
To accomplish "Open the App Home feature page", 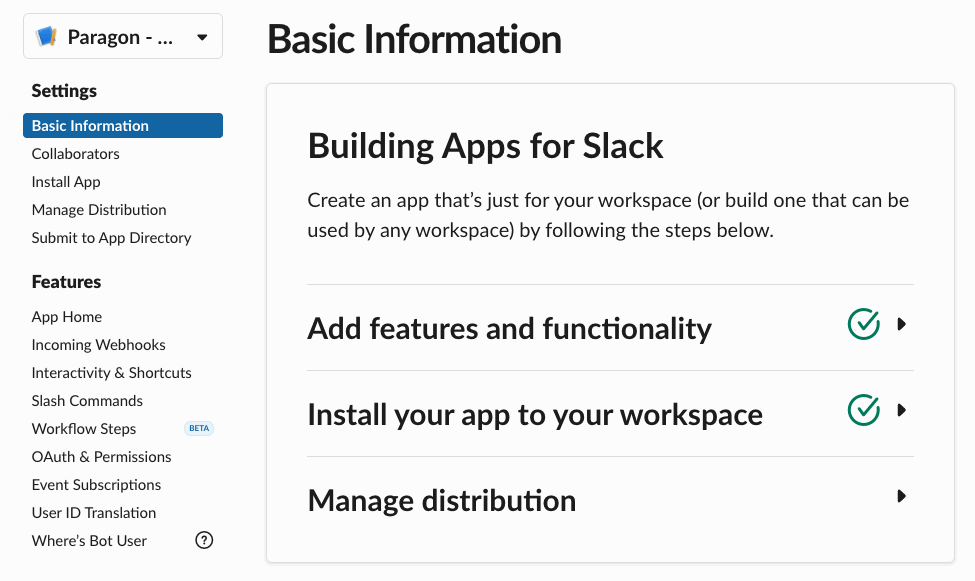I will 67,317.
